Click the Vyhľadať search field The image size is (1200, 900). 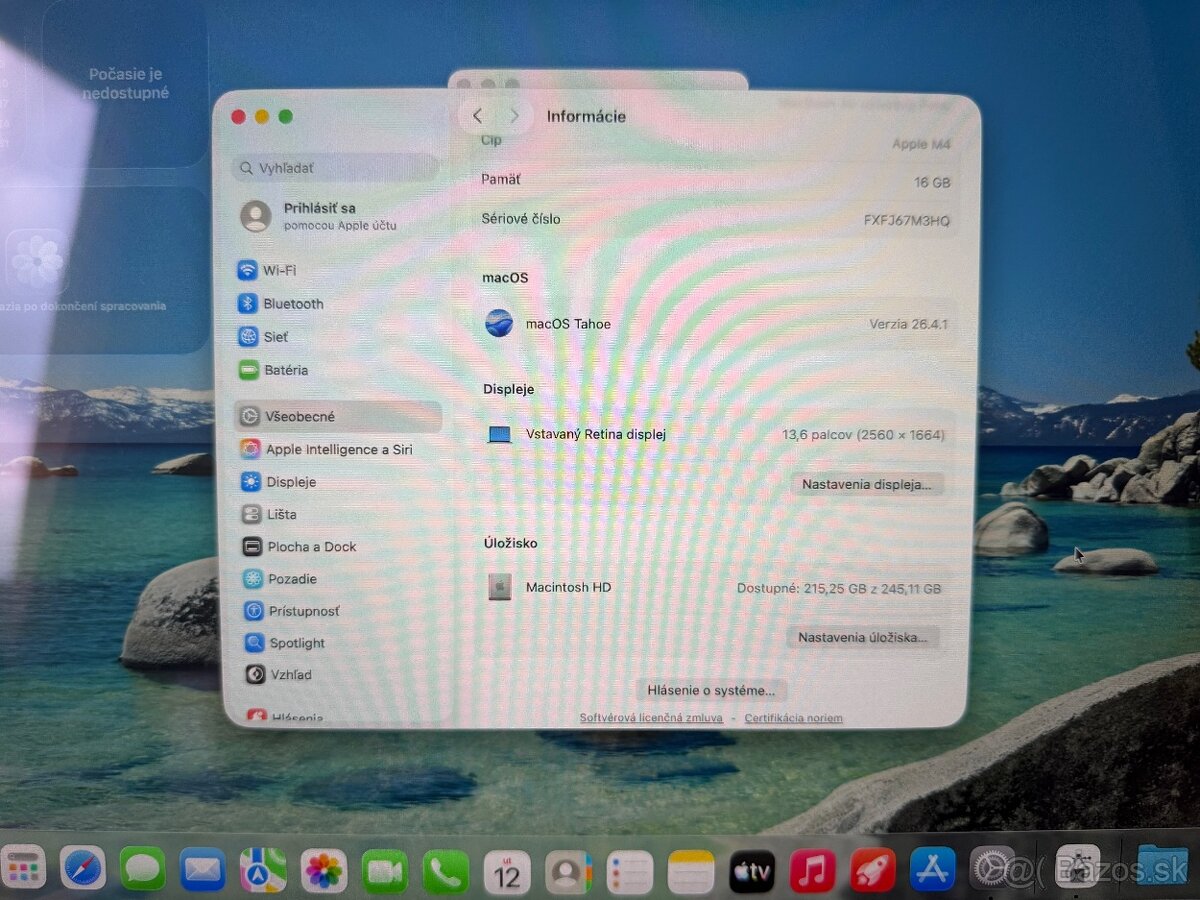[335, 168]
